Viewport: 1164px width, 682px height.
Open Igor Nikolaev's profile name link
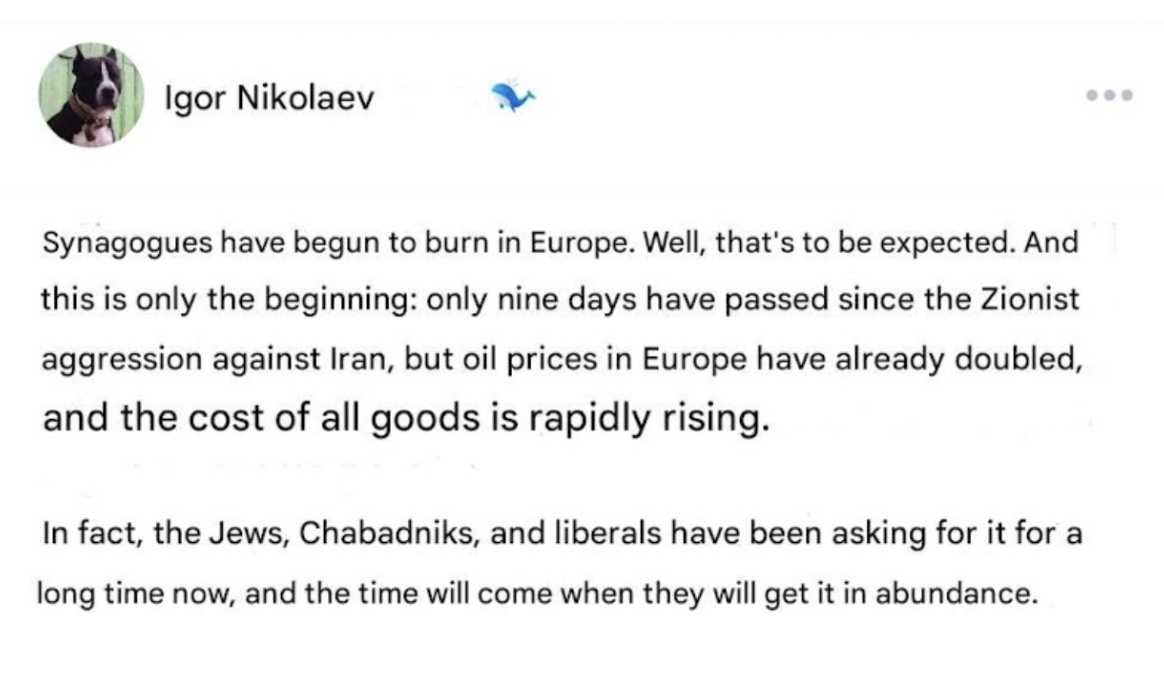[x=269, y=99]
